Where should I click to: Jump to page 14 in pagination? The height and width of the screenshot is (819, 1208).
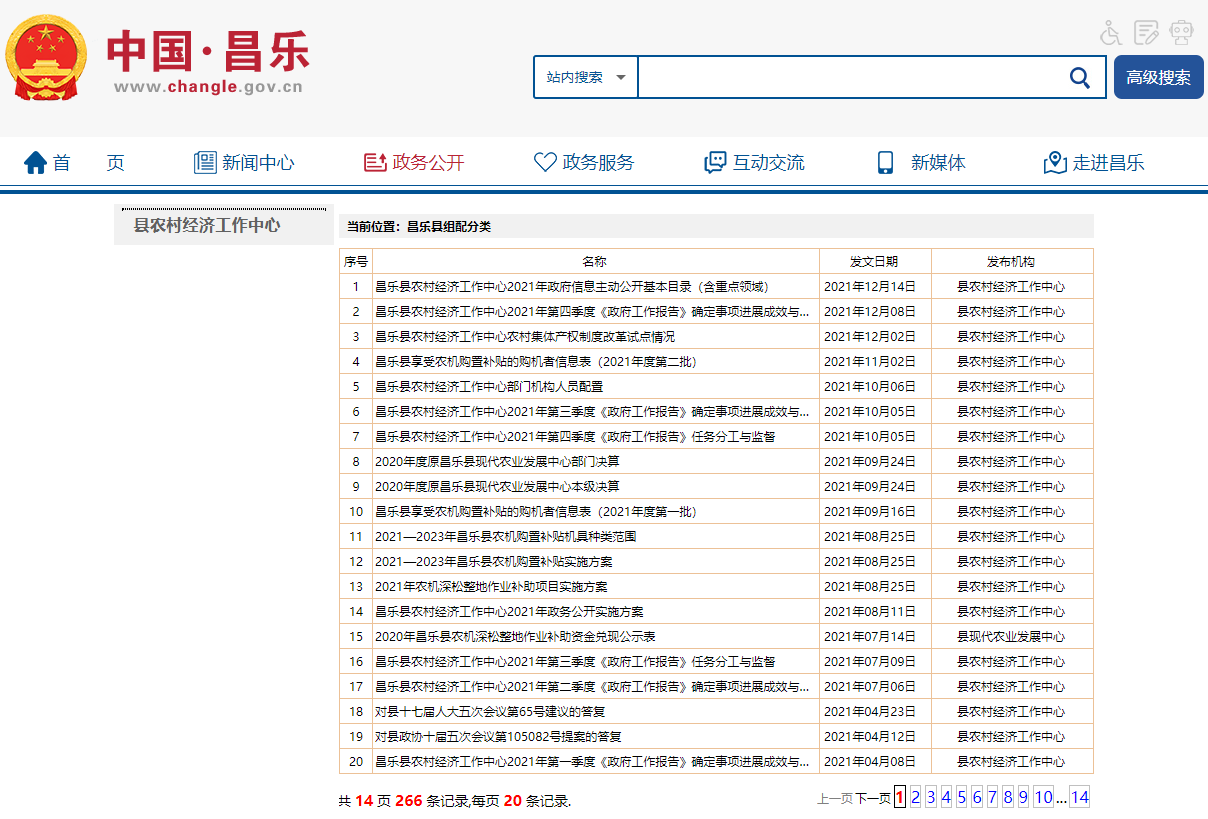pyautogui.click(x=1079, y=797)
